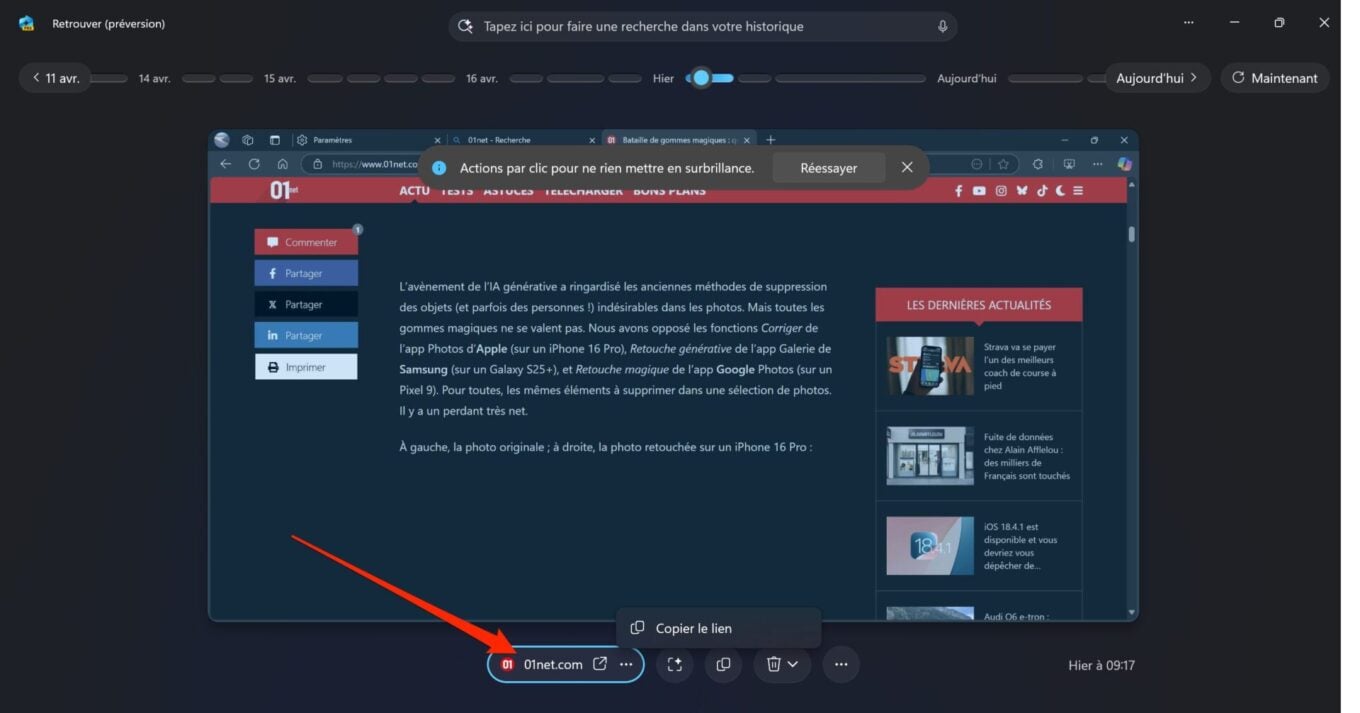
Task: Expand the delete options chevron next to the trash
Action: coord(793,664)
